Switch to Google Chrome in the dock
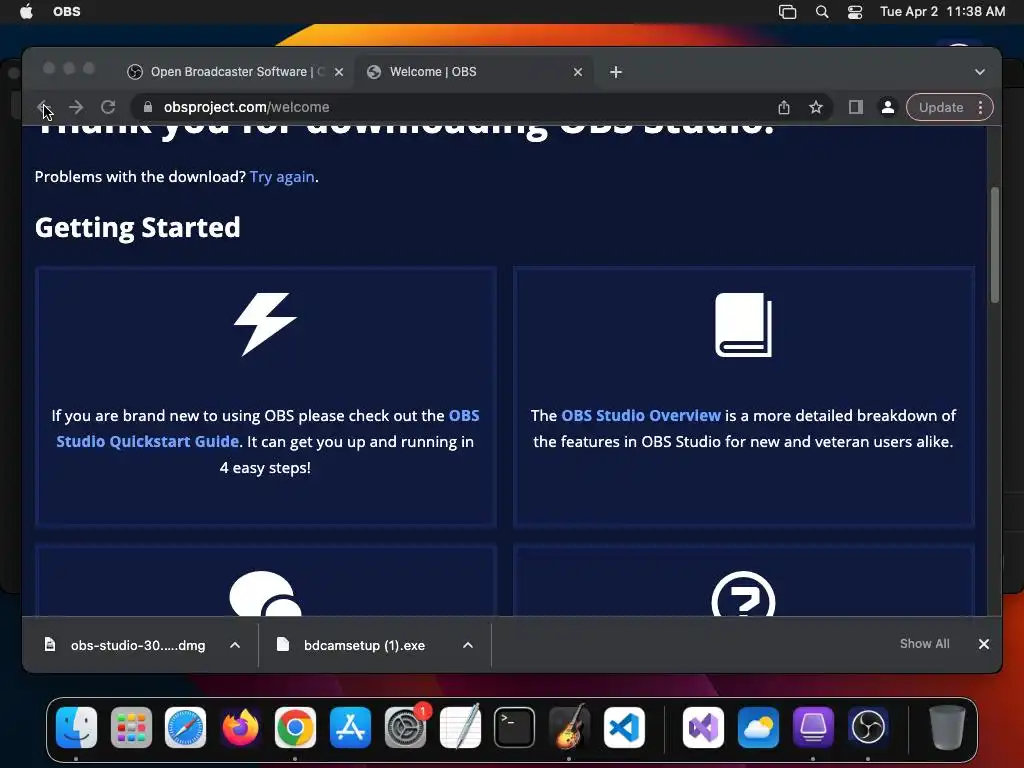 click(295, 728)
